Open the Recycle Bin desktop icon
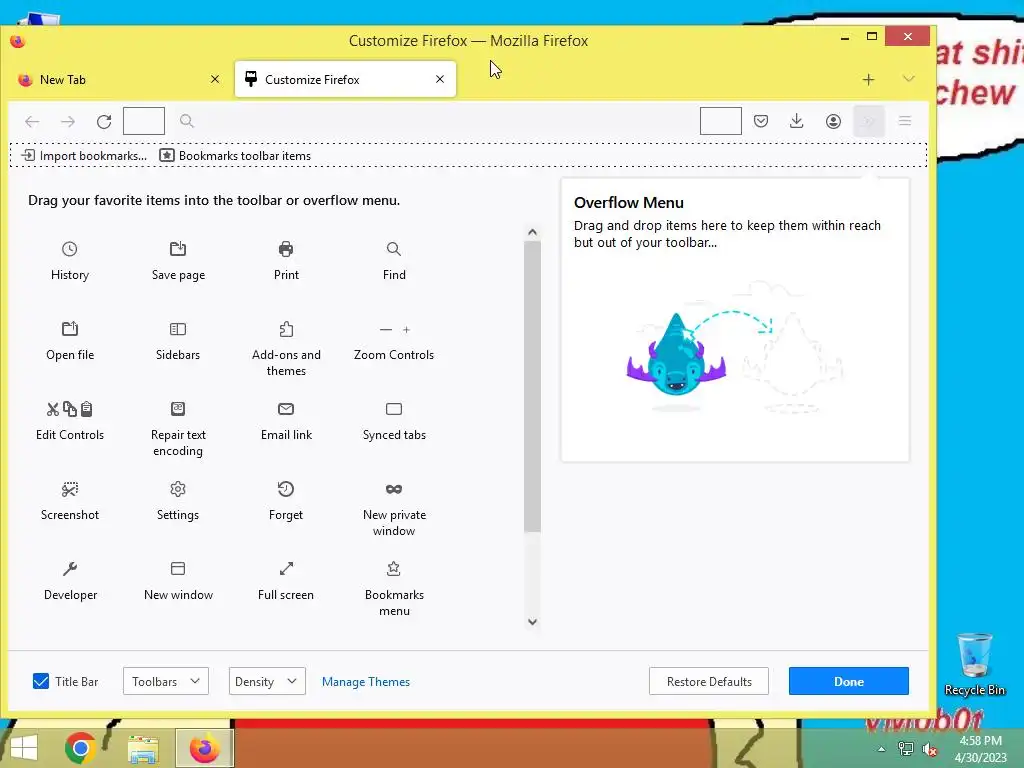Screen dimensions: 1024x768 [x=974, y=664]
